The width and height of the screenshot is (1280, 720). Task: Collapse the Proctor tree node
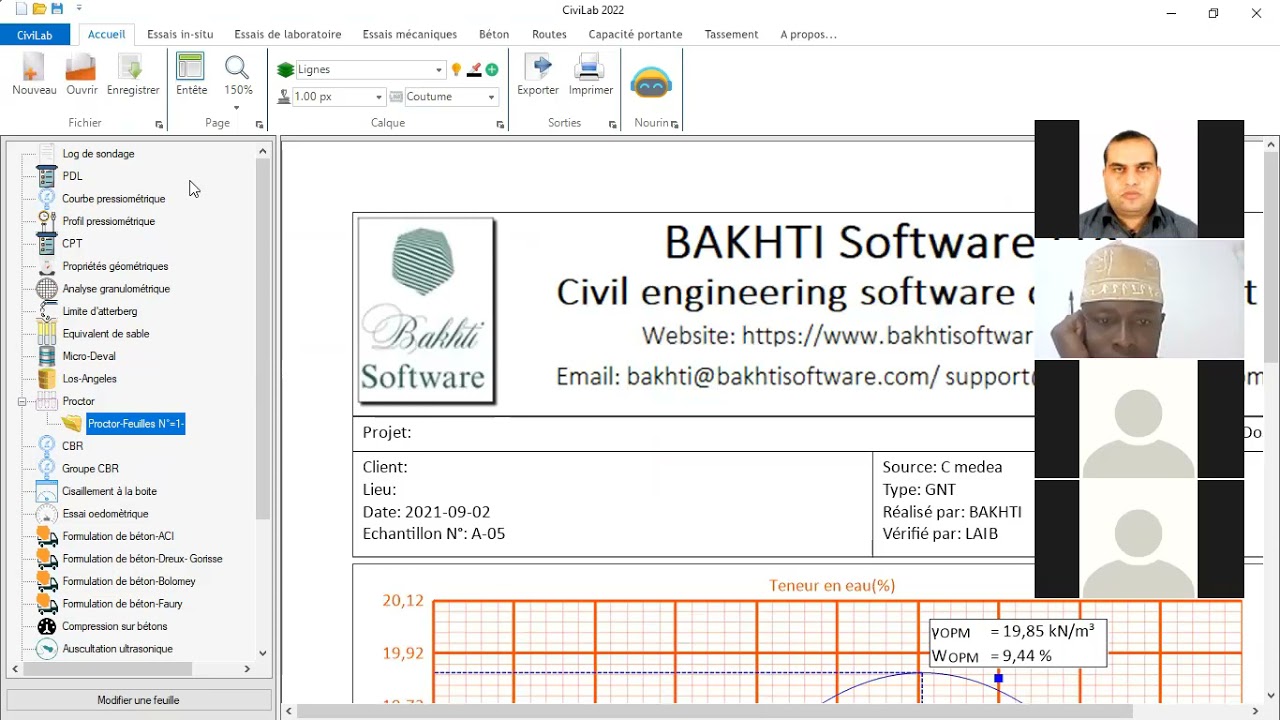(x=22, y=401)
